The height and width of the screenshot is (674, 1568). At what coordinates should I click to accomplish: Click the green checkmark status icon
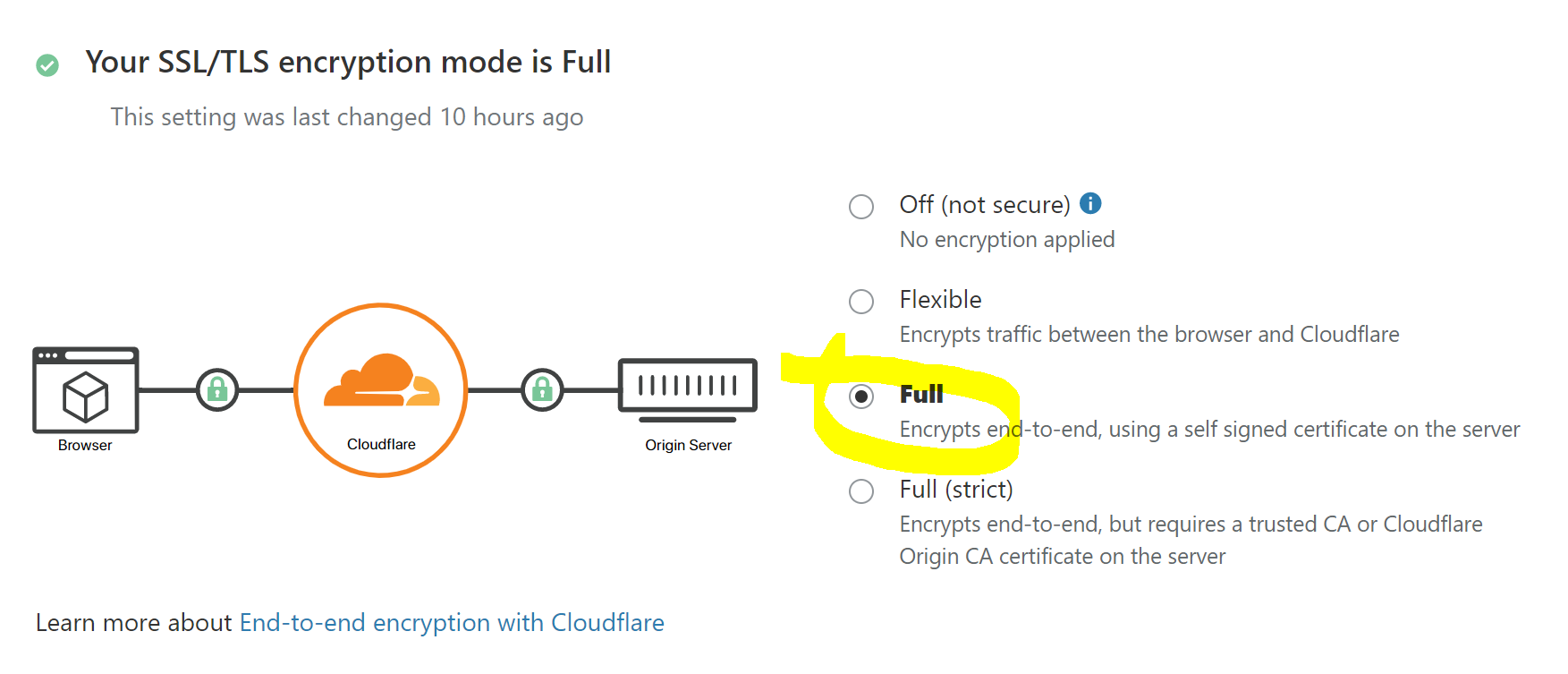(47, 65)
